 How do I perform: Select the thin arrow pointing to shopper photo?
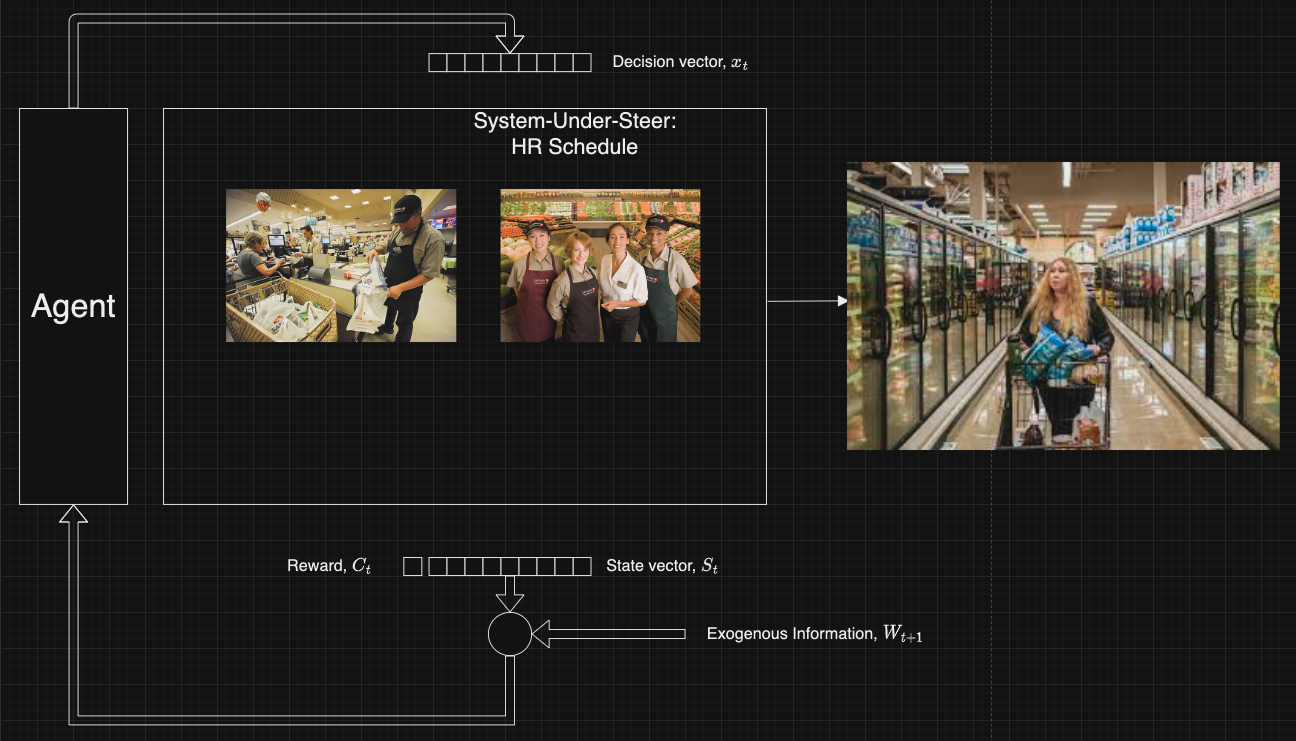(806, 300)
